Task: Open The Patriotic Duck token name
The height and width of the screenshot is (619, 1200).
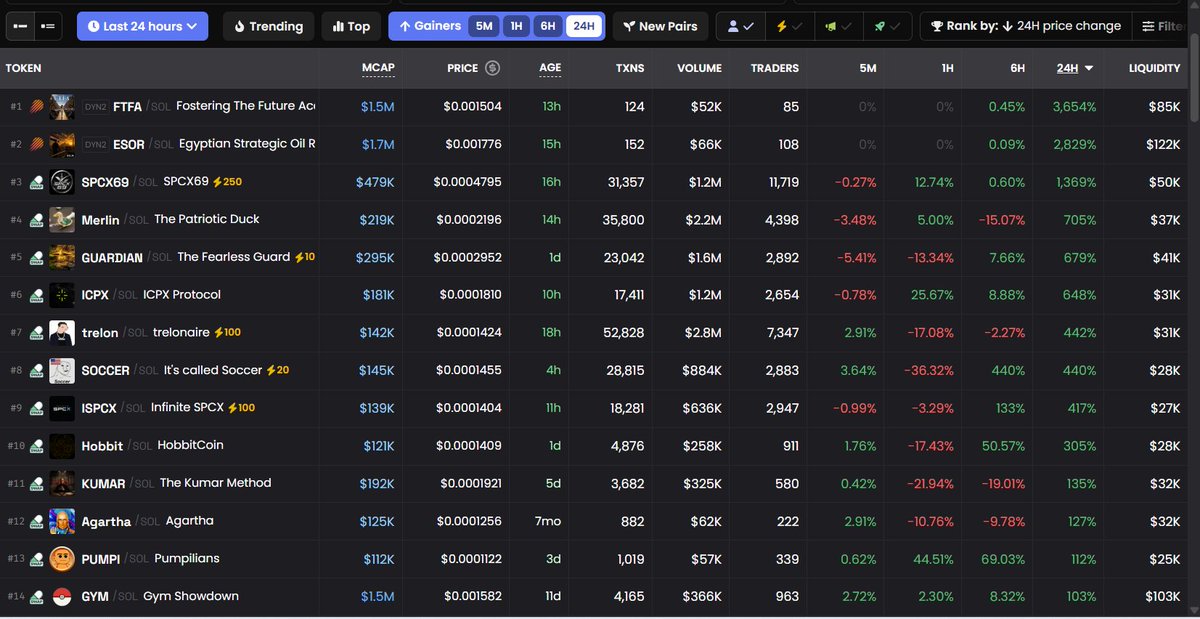Action: point(207,219)
